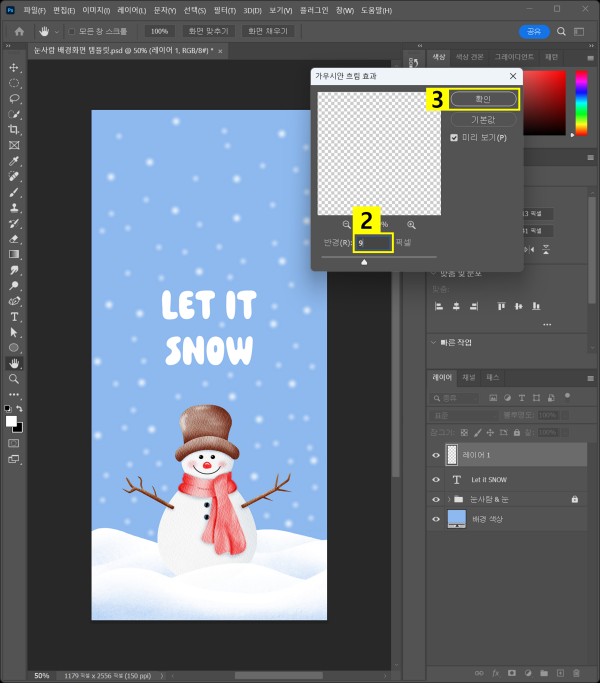Select the Zoom tool in toolbar
Image resolution: width=600 pixels, height=683 pixels.
14,379
